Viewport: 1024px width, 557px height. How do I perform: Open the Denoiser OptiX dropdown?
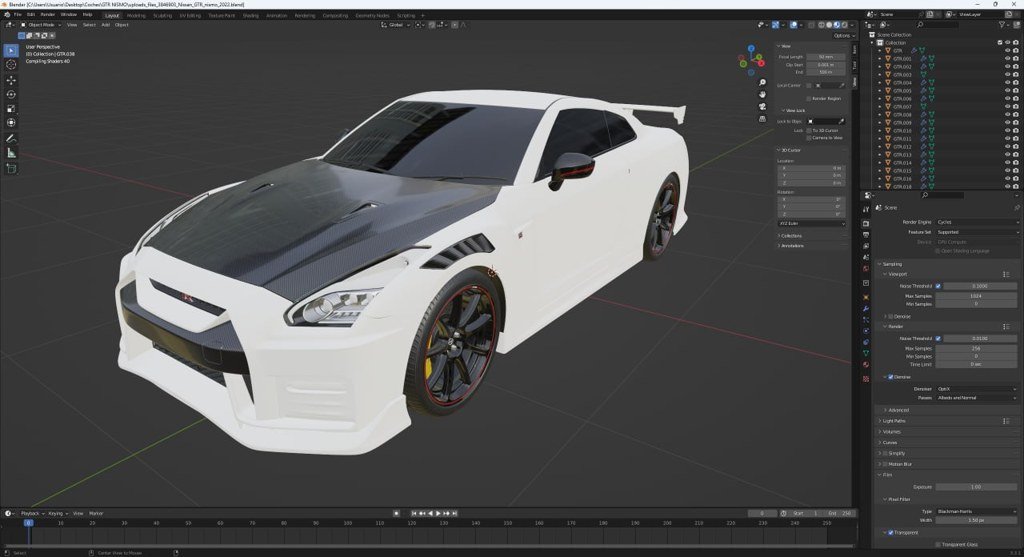tap(976, 389)
